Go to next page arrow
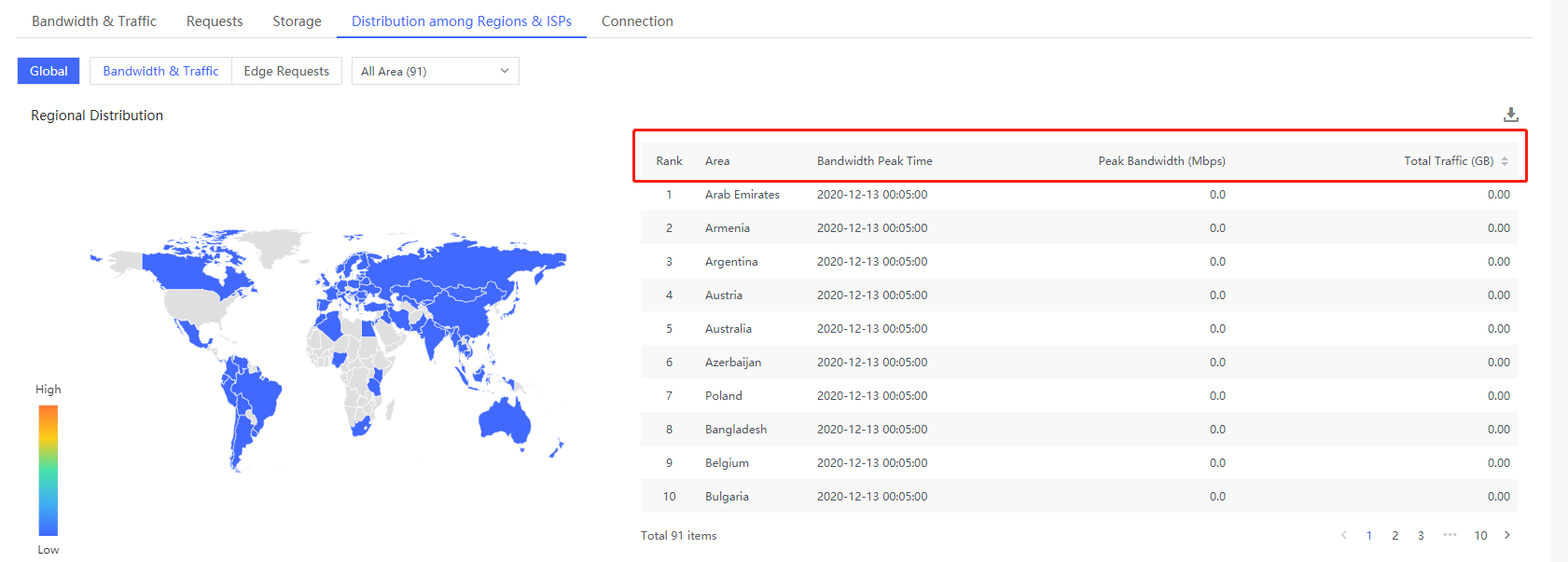 [x=1507, y=535]
